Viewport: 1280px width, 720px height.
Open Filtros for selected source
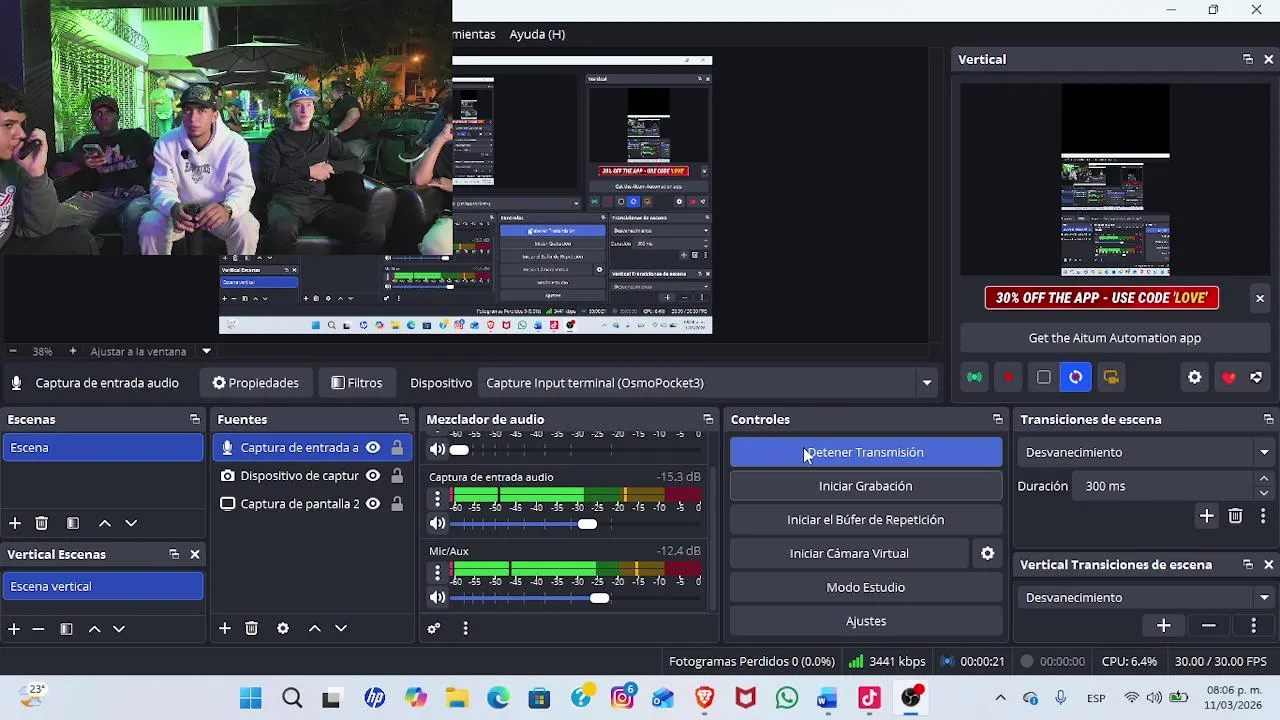coord(356,383)
